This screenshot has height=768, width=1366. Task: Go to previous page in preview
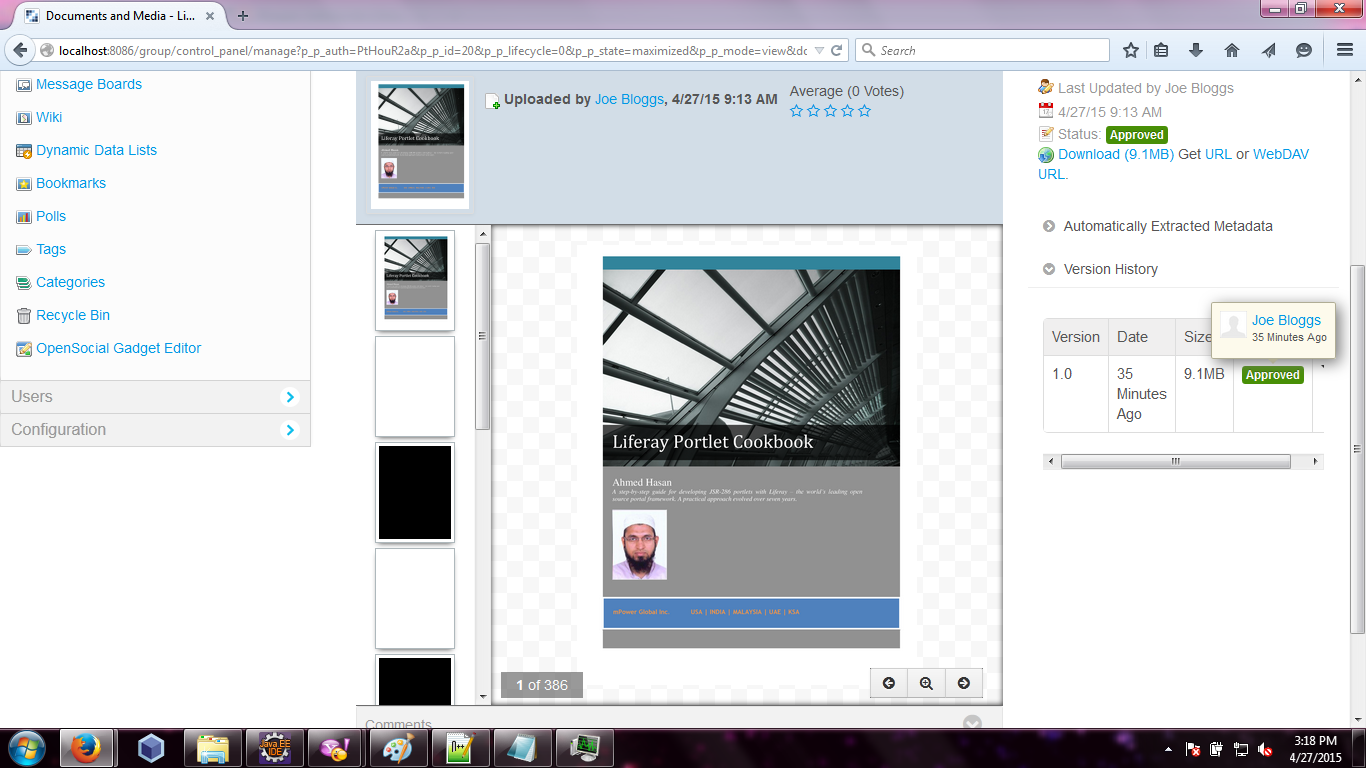tap(889, 683)
